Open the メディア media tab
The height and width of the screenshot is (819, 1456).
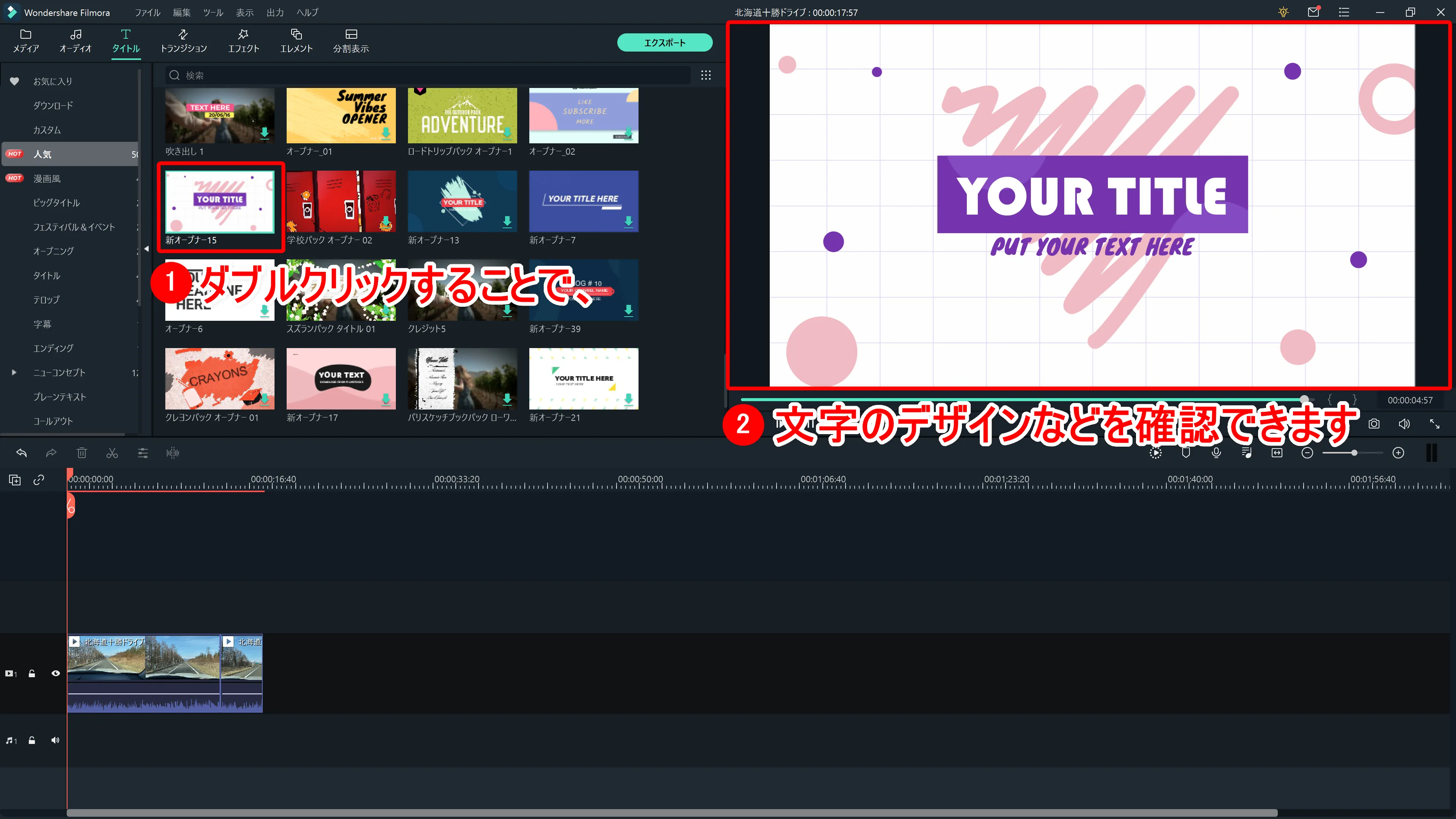tap(26, 41)
